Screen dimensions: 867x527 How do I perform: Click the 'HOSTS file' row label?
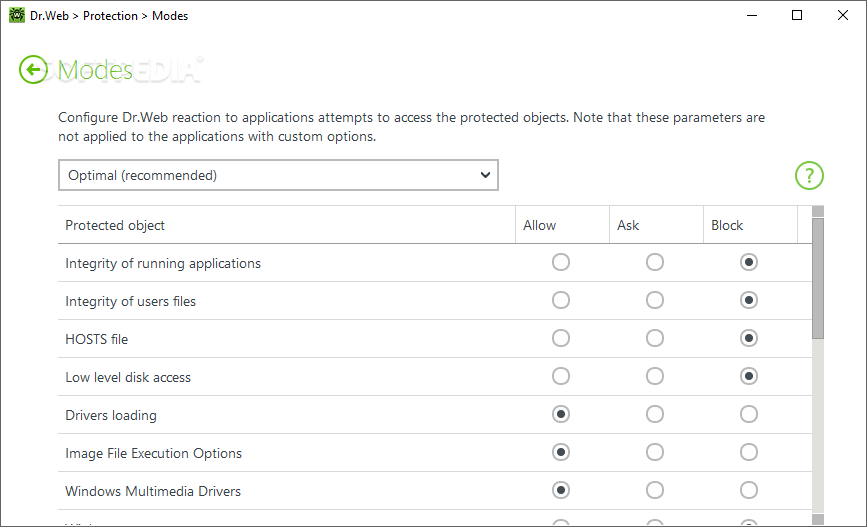tap(97, 339)
